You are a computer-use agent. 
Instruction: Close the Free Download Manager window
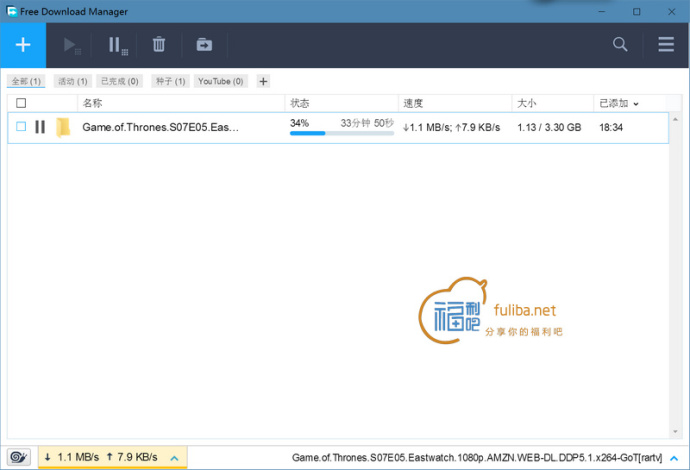point(672,11)
